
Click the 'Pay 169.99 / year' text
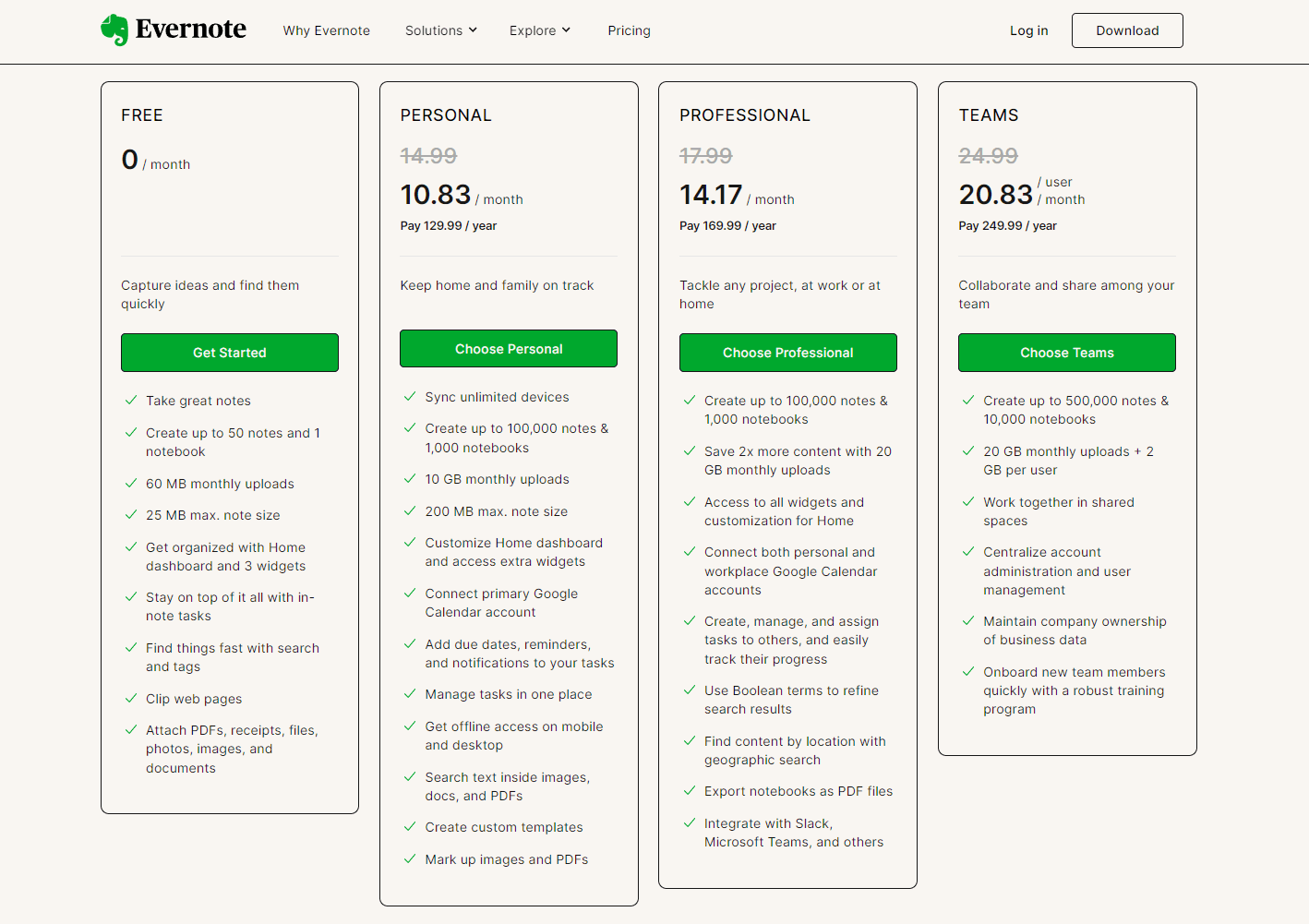[x=727, y=225]
